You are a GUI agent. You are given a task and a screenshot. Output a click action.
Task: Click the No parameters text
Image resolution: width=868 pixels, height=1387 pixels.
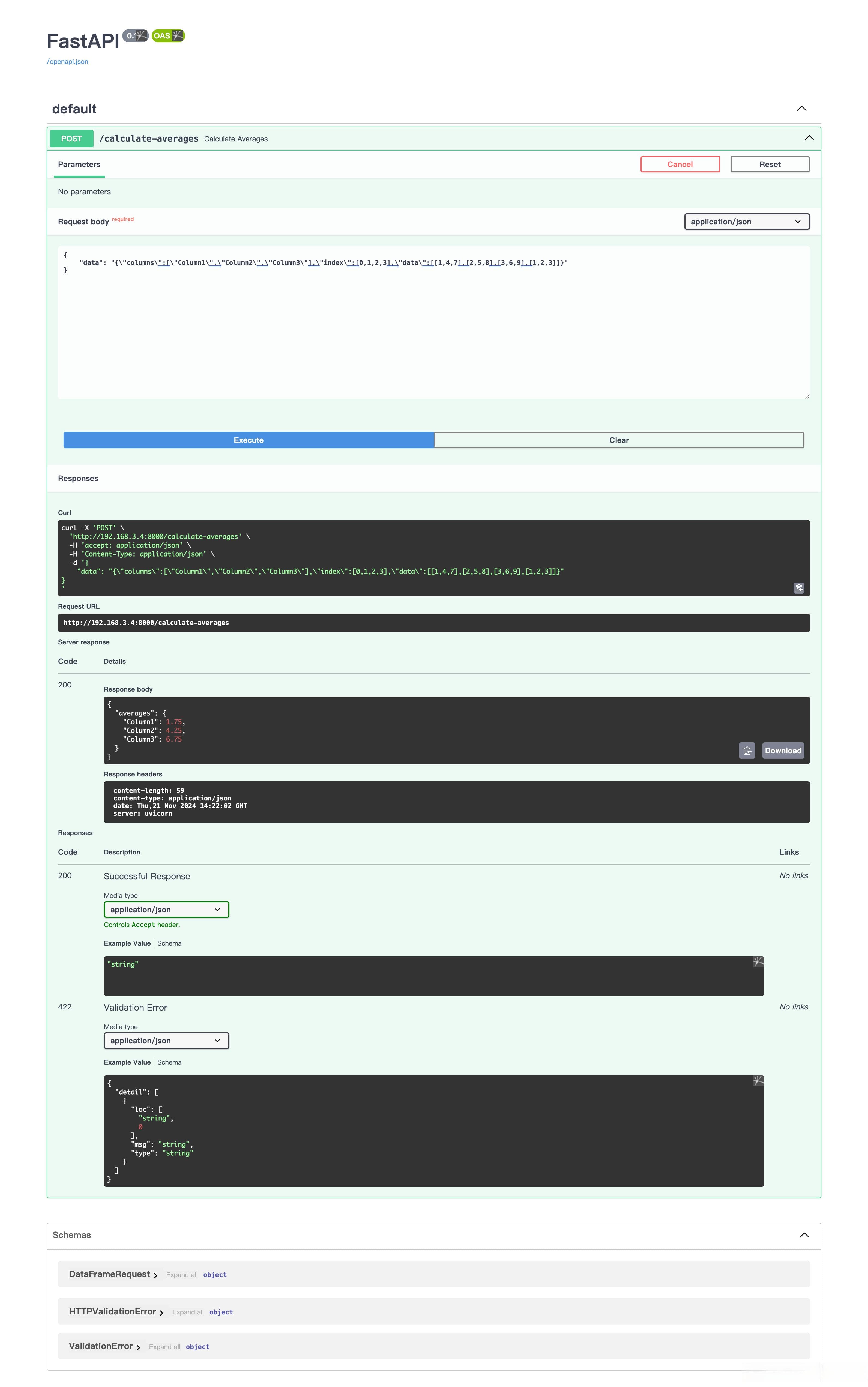click(x=84, y=192)
